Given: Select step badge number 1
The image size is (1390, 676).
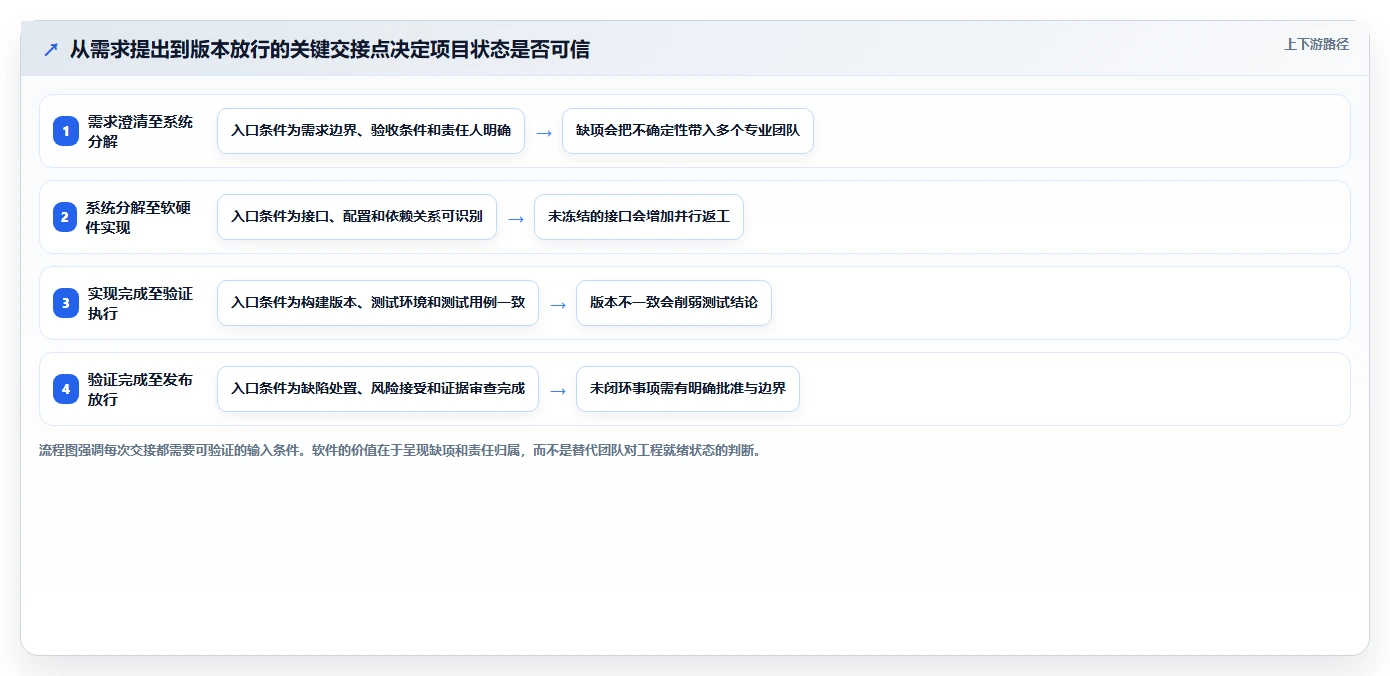Looking at the screenshot, I should click(66, 131).
